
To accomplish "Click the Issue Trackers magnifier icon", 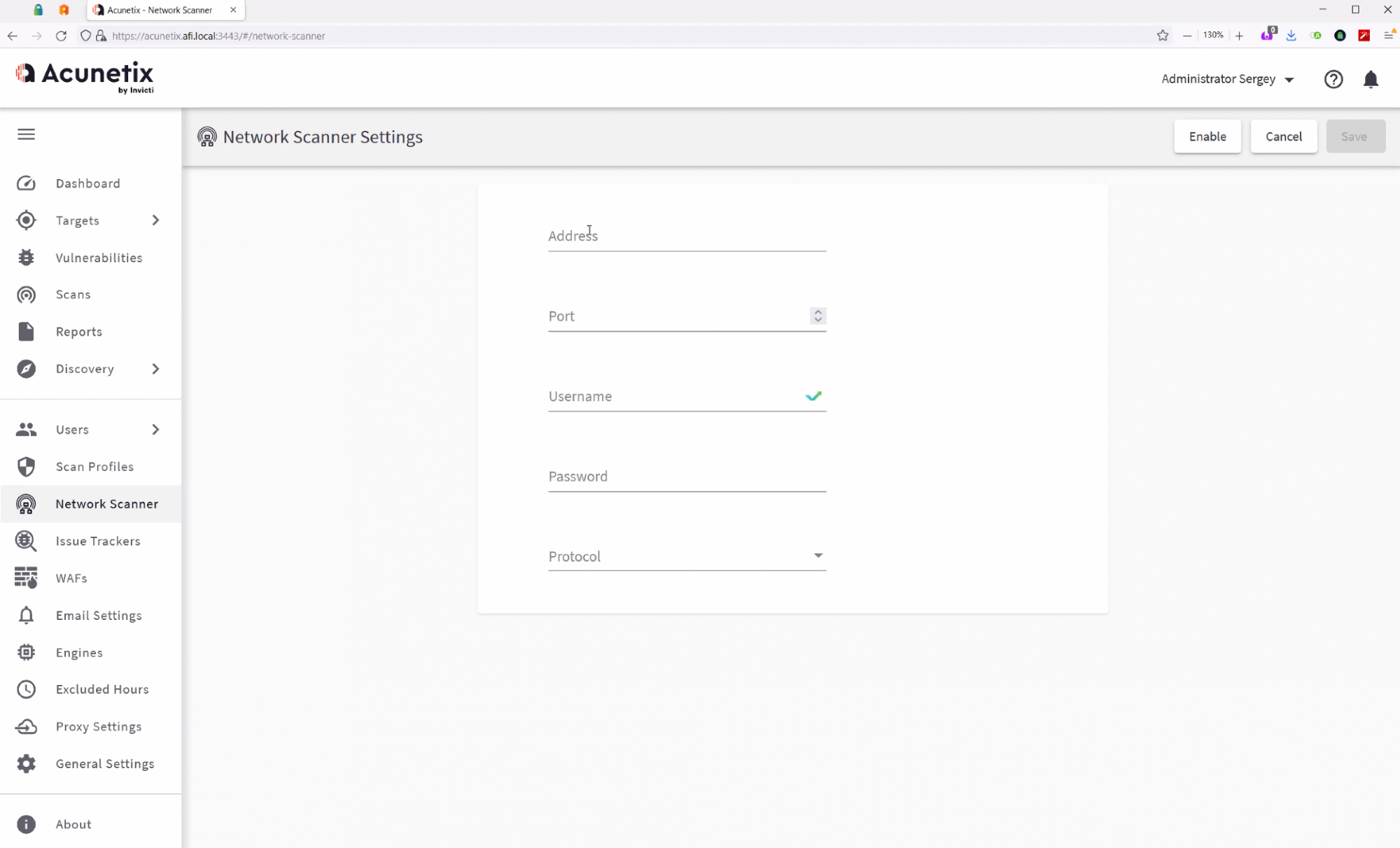I will point(26,541).
